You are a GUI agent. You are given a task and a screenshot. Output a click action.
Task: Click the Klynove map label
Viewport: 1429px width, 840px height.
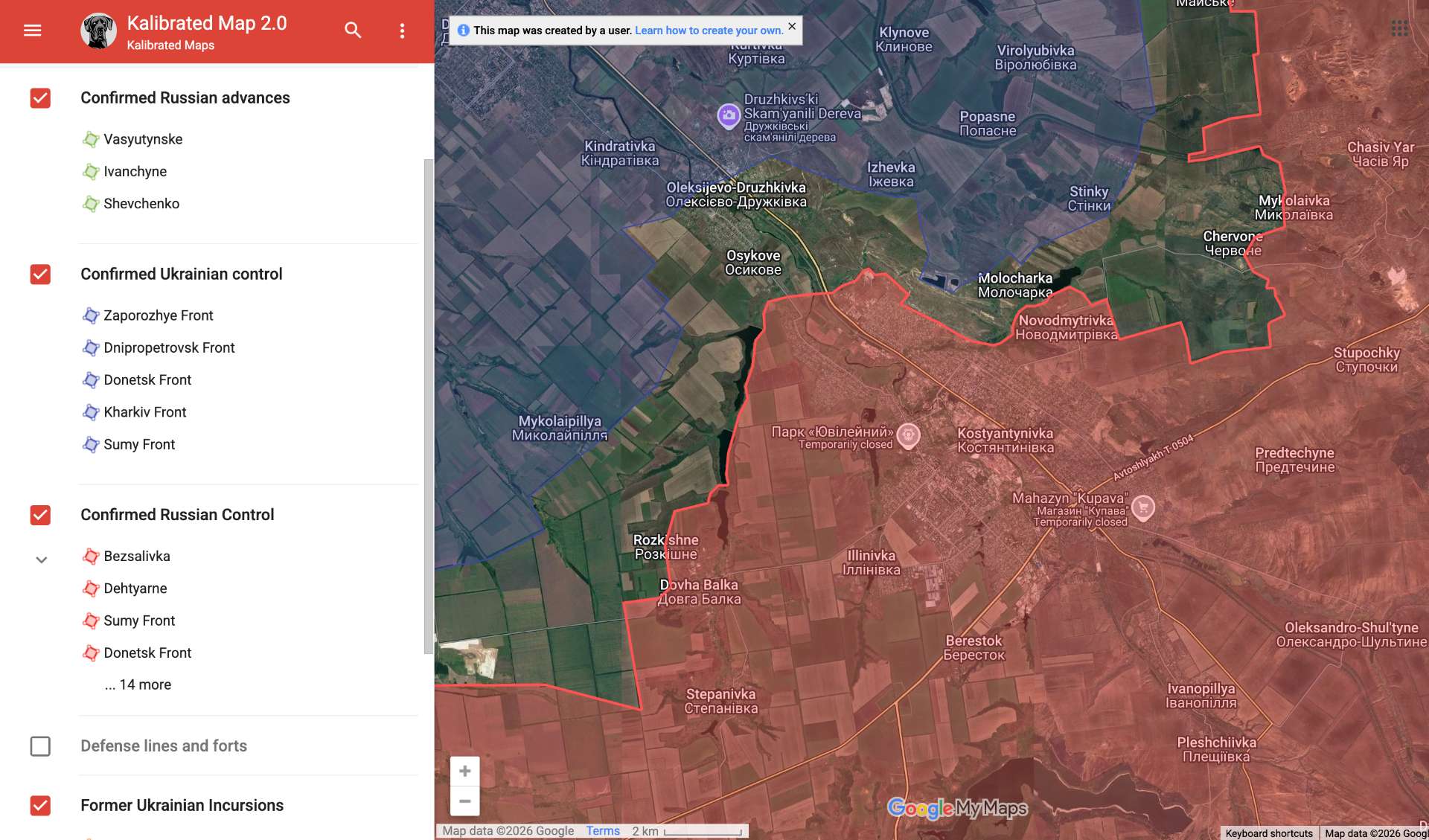(x=904, y=39)
